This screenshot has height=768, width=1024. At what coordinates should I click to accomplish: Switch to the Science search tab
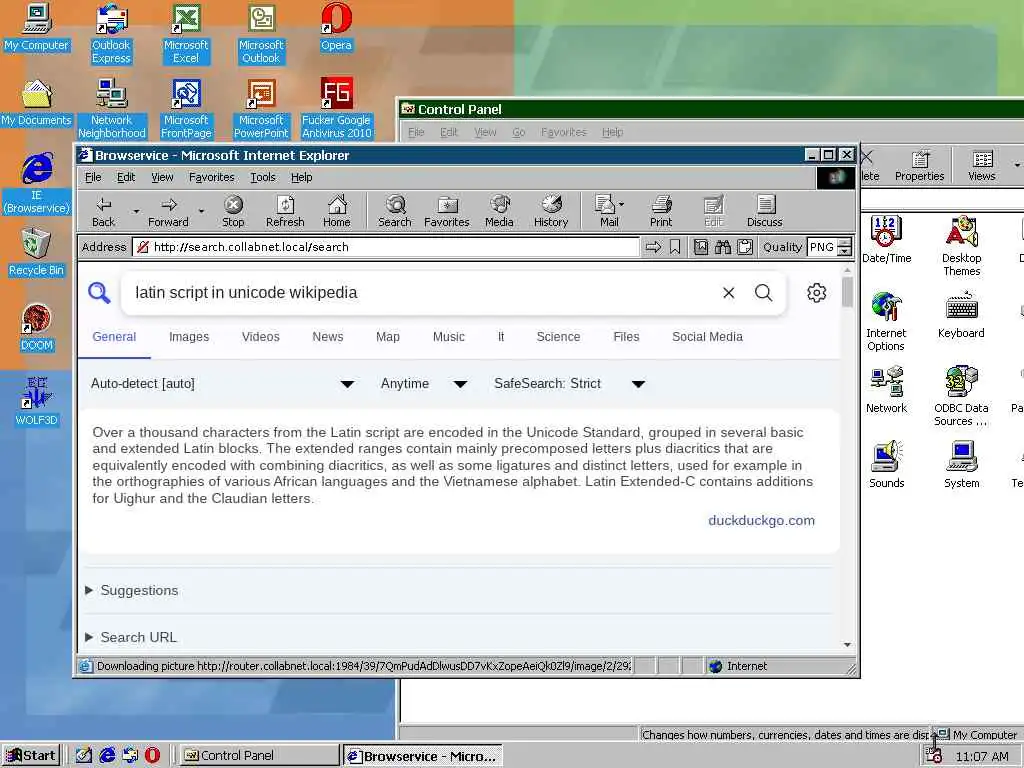pos(558,337)
